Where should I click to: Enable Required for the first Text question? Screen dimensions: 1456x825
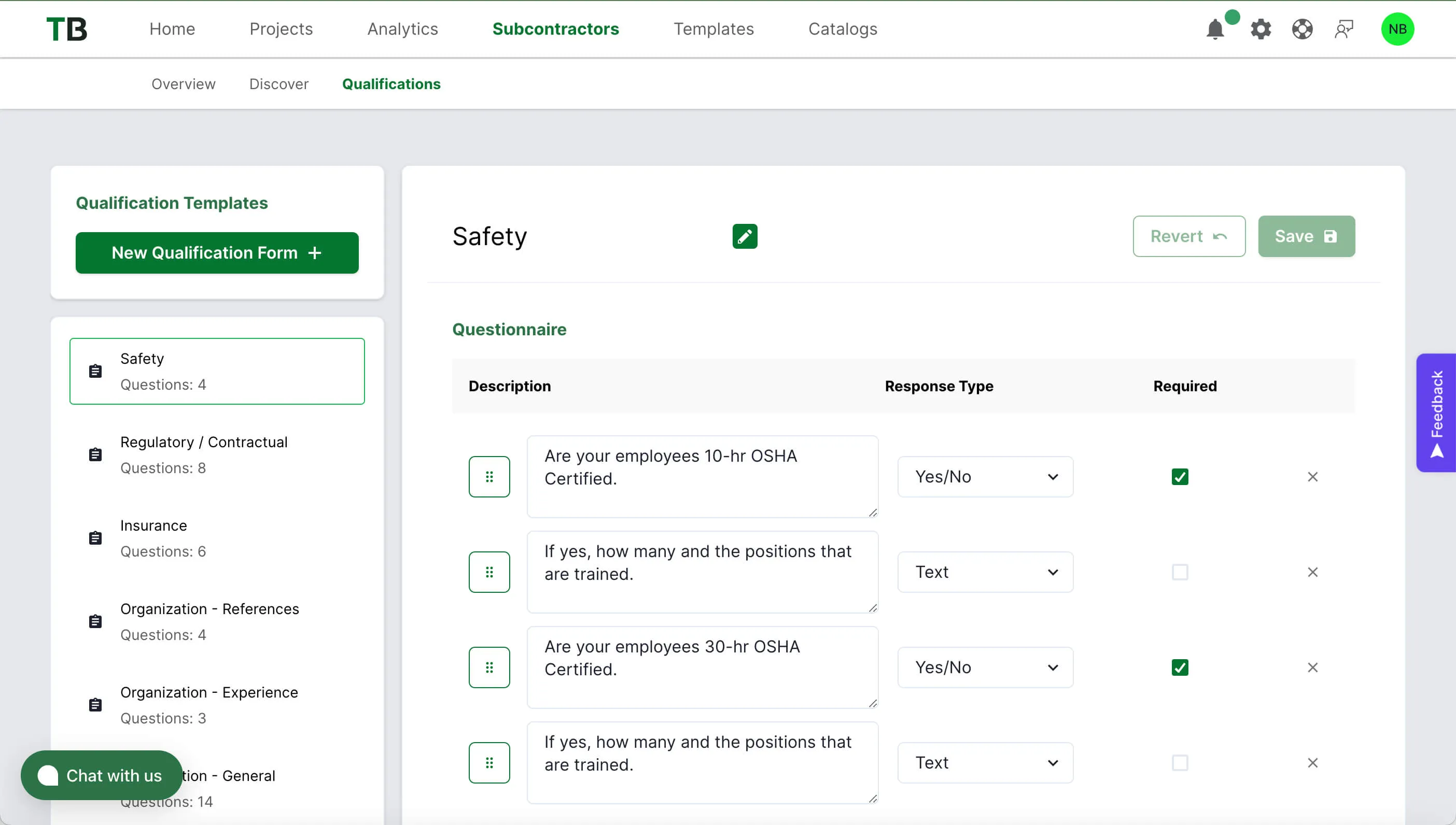1180,572
